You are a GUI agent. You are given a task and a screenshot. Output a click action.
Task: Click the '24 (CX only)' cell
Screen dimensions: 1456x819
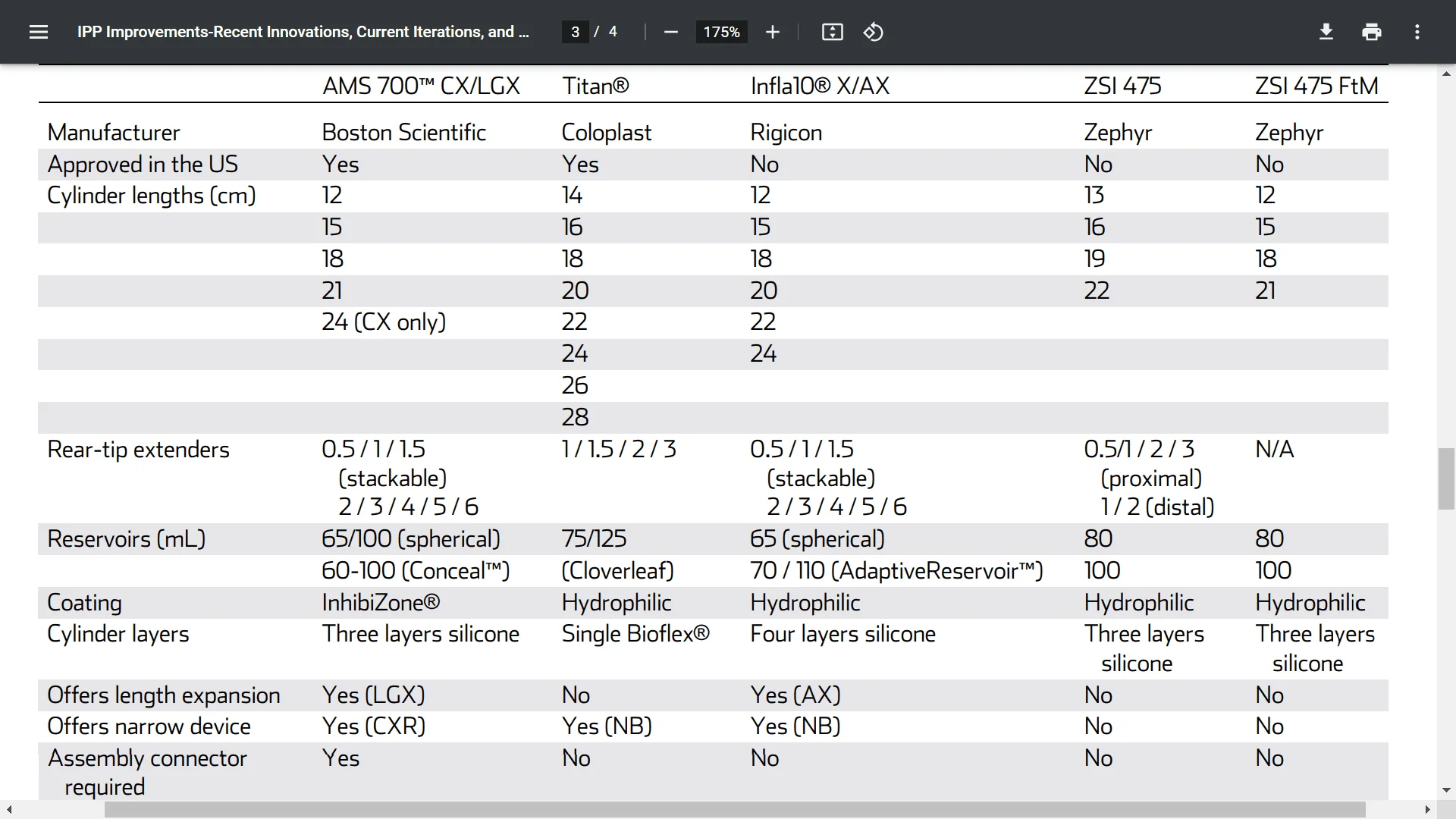[x=384, y=322]
